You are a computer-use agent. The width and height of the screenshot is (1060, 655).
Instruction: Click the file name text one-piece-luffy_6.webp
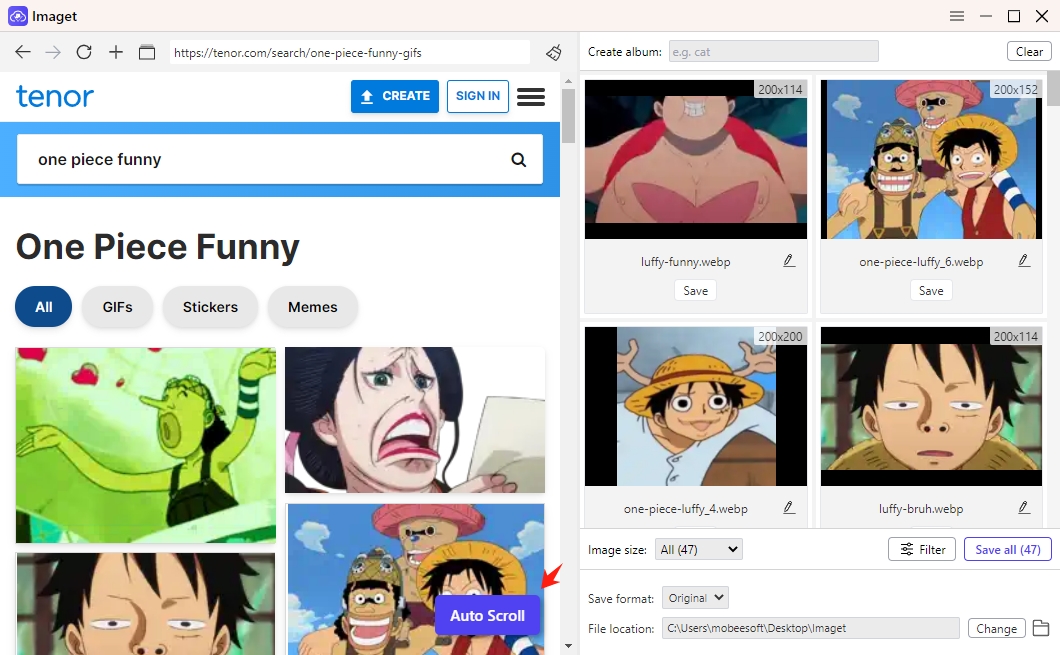click(921, 262)
